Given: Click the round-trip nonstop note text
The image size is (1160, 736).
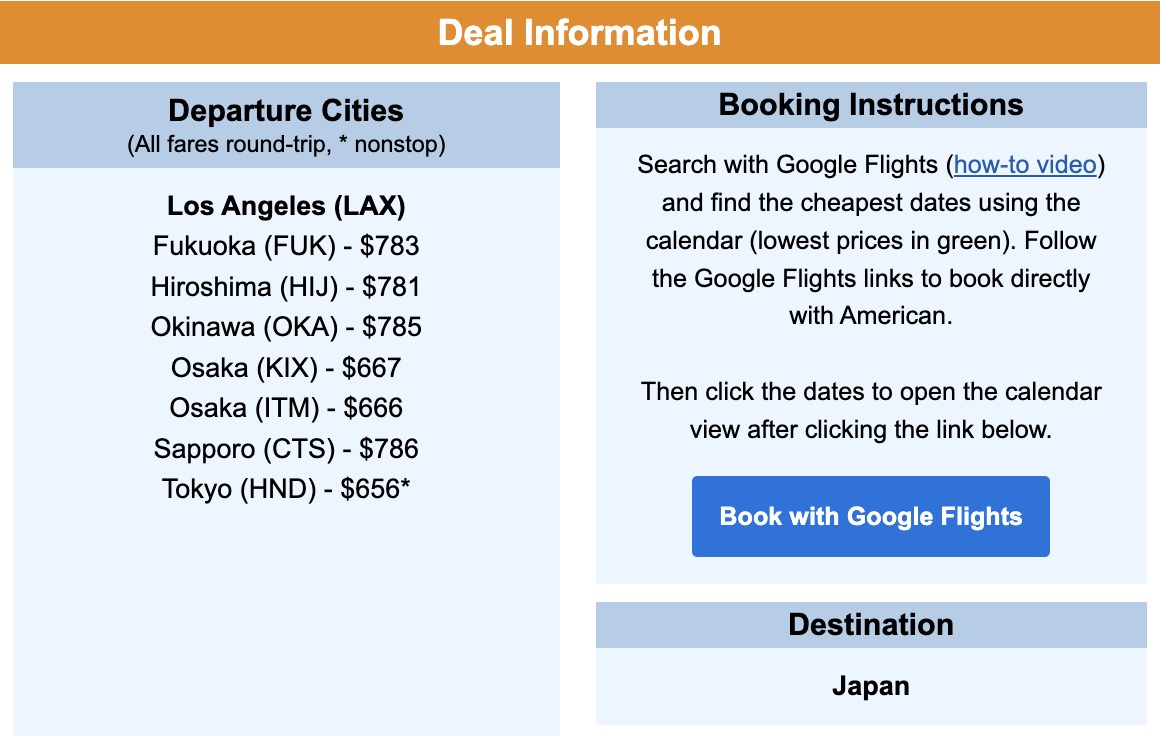Looking at the screenshot, I should 286,144.
